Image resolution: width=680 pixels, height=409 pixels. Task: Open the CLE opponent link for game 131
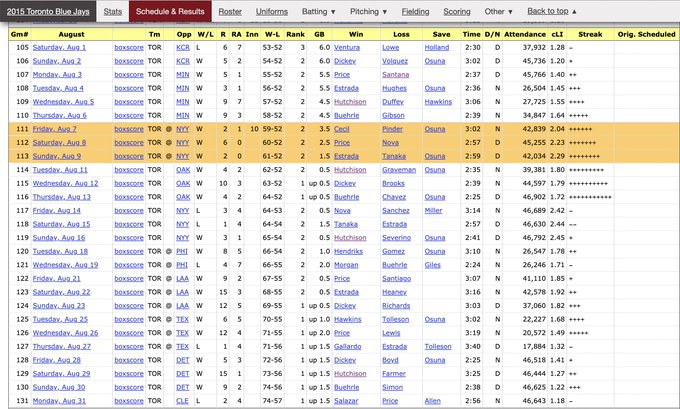[182, 401]
